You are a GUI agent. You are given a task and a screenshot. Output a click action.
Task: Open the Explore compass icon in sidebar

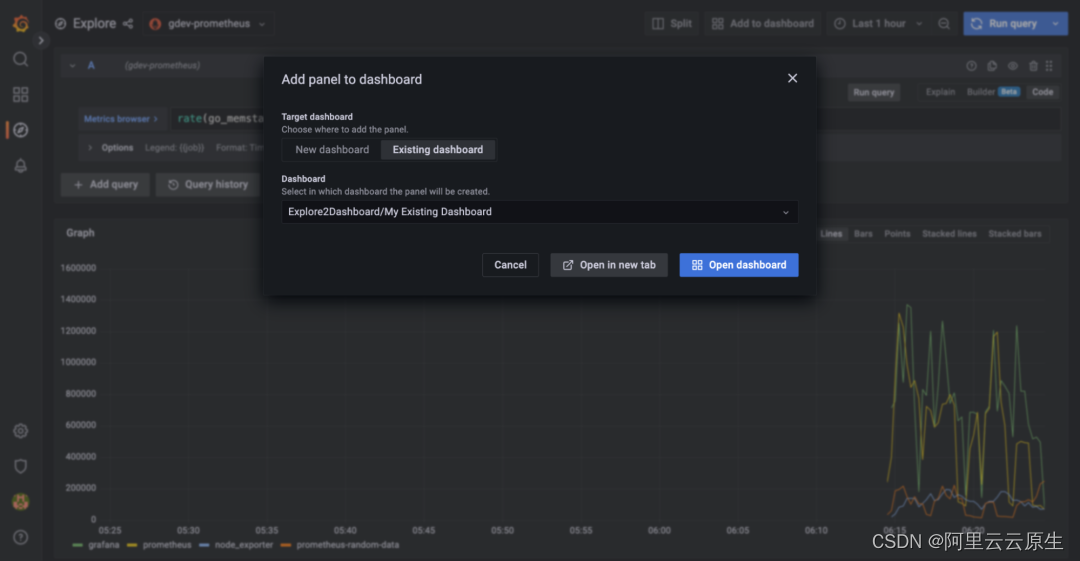(x=21, y=130)
